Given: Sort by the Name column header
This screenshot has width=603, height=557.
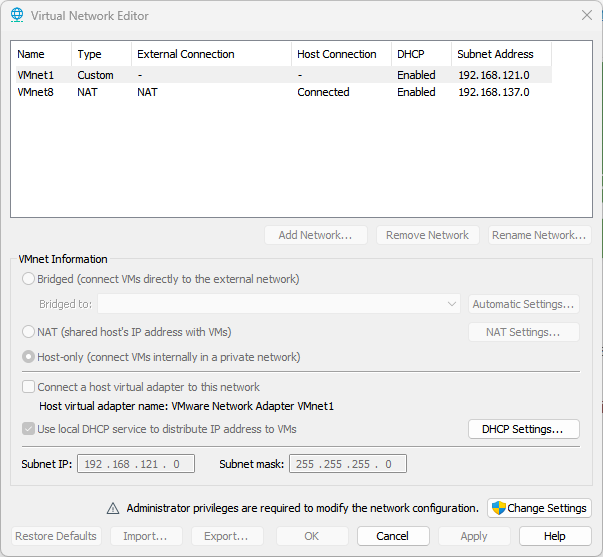Looking at the screenshot, I should click(42, 54).
